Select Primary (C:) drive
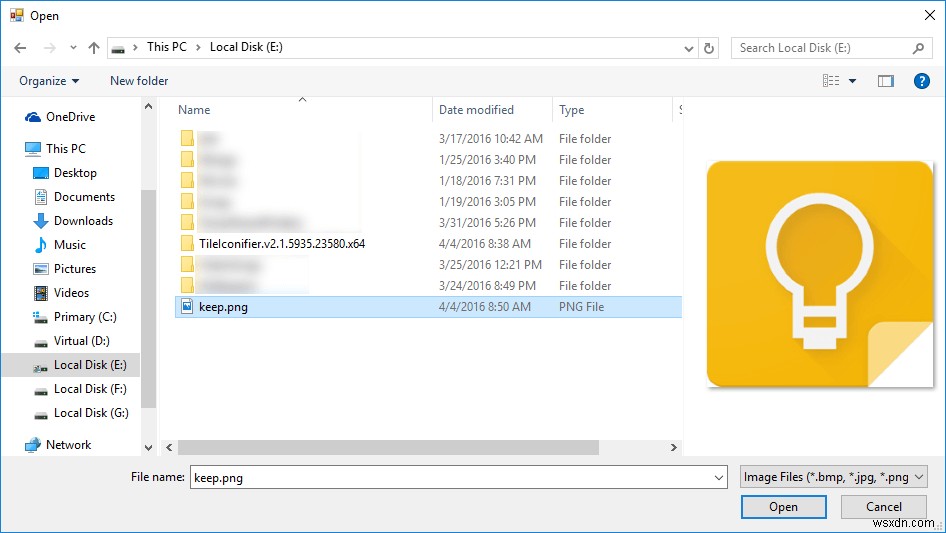Image resolution: width=946 pixels, height=533 pixels. [85, 317]
